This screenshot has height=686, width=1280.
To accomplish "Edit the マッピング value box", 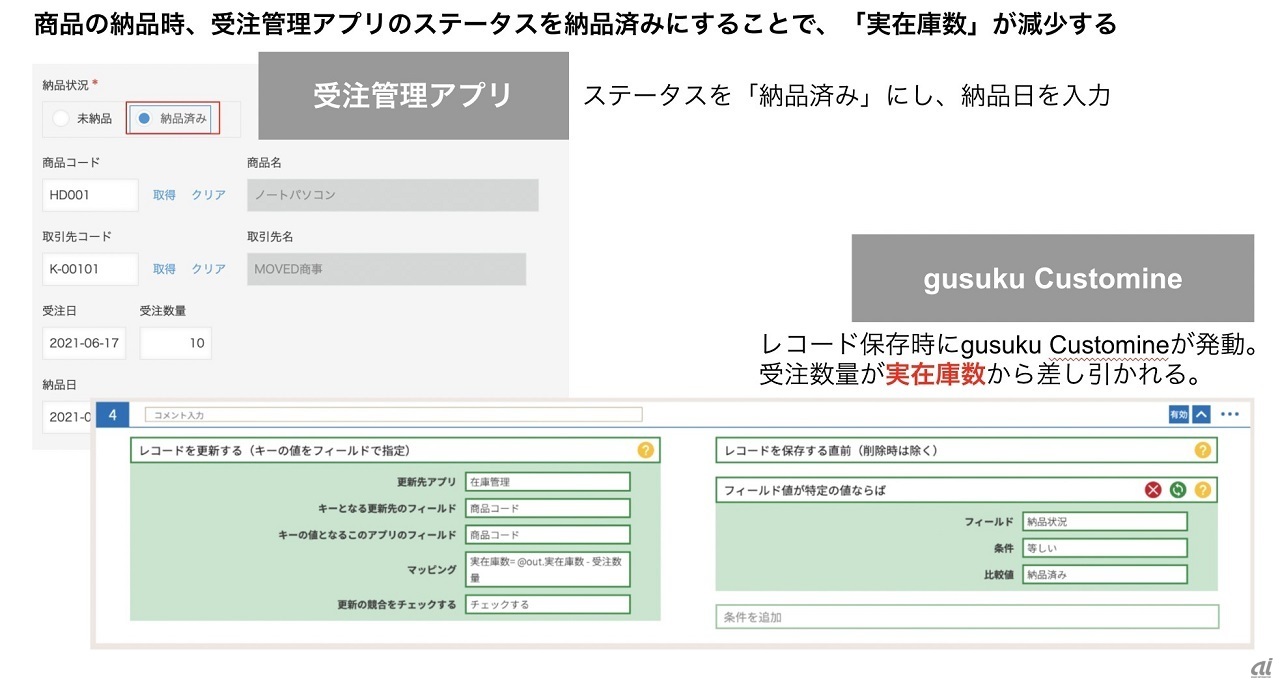I will pyautogui.click(x=548, y=569).
